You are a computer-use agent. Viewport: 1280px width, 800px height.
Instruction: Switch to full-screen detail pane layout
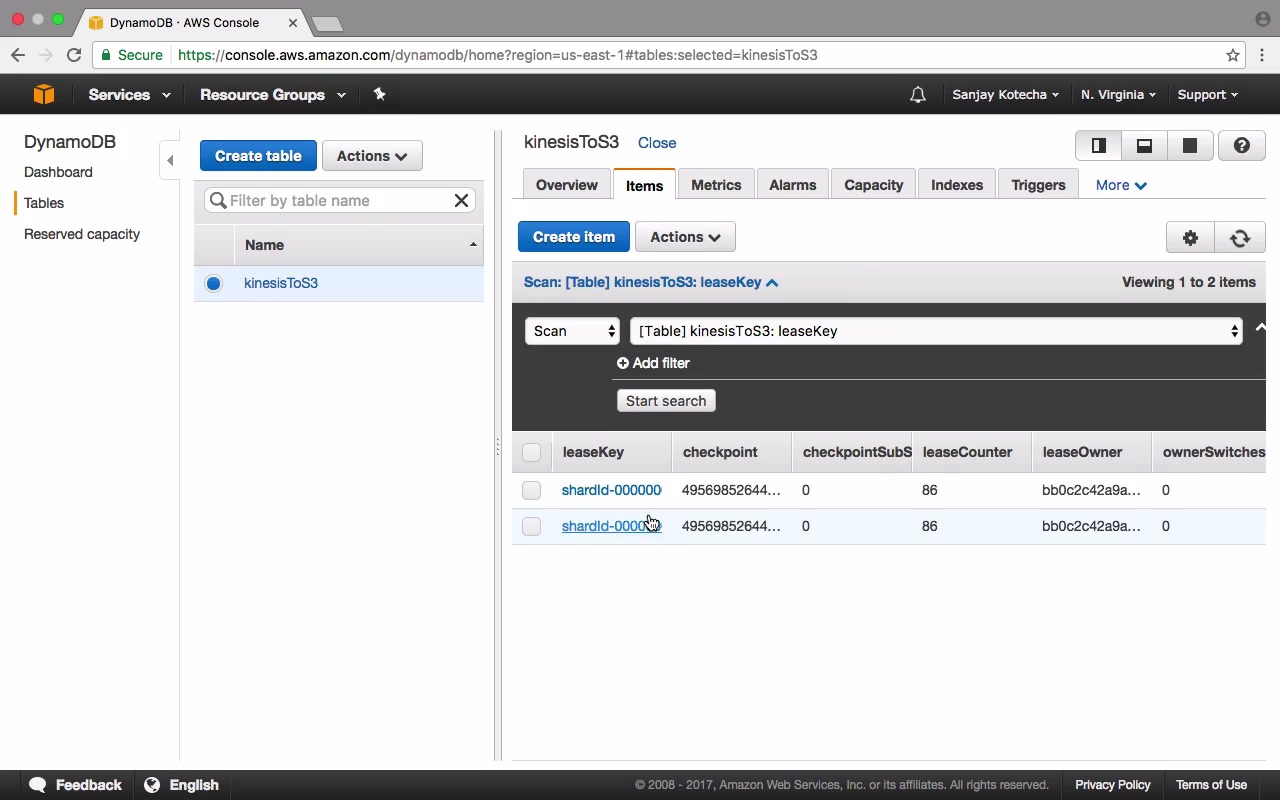point(1190,146)
